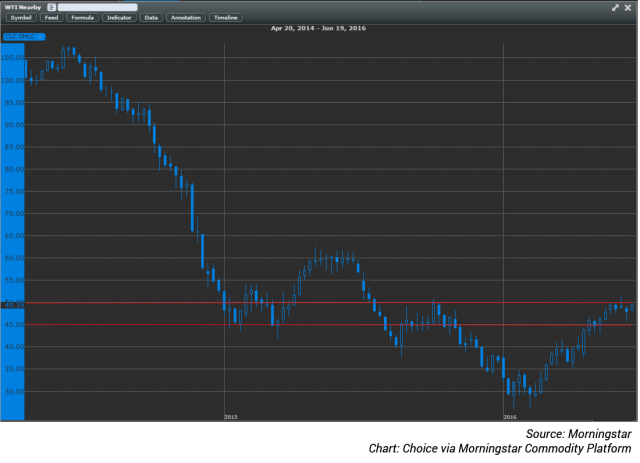640x463 pixels.
Task: Click the WTI Nearby panel title
Action: 23,7
